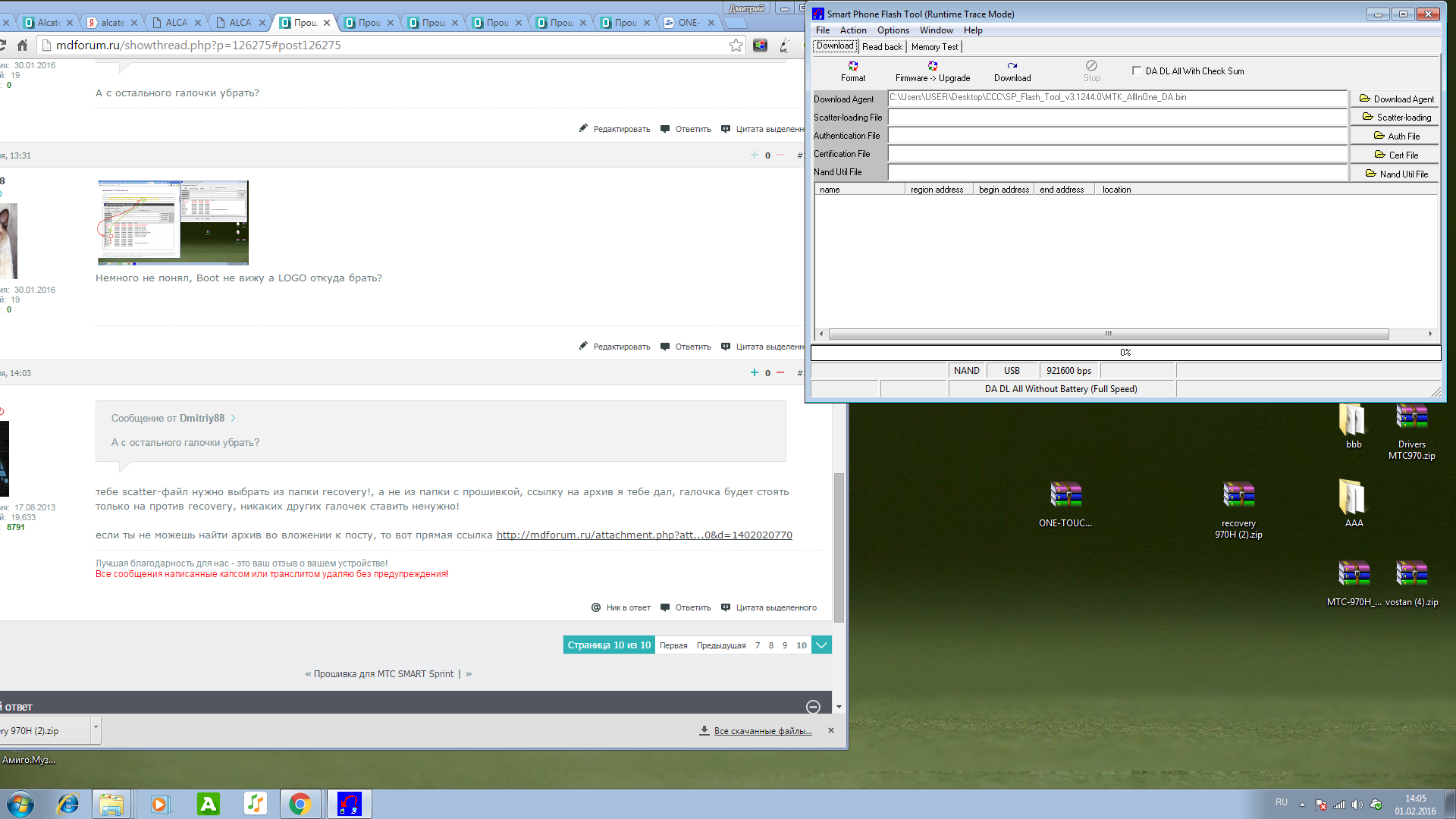Open the Options menu in Flash Tool
Viewport: 1456px width, 819px height.
pyautogui.click(x=893, y=30)
